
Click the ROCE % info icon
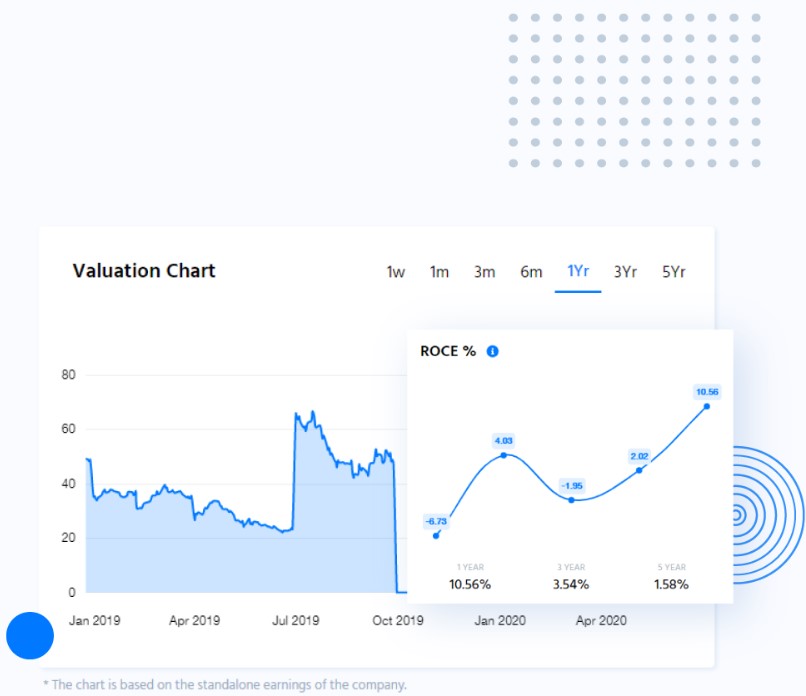pyautogui.click(x=492, y=351)
